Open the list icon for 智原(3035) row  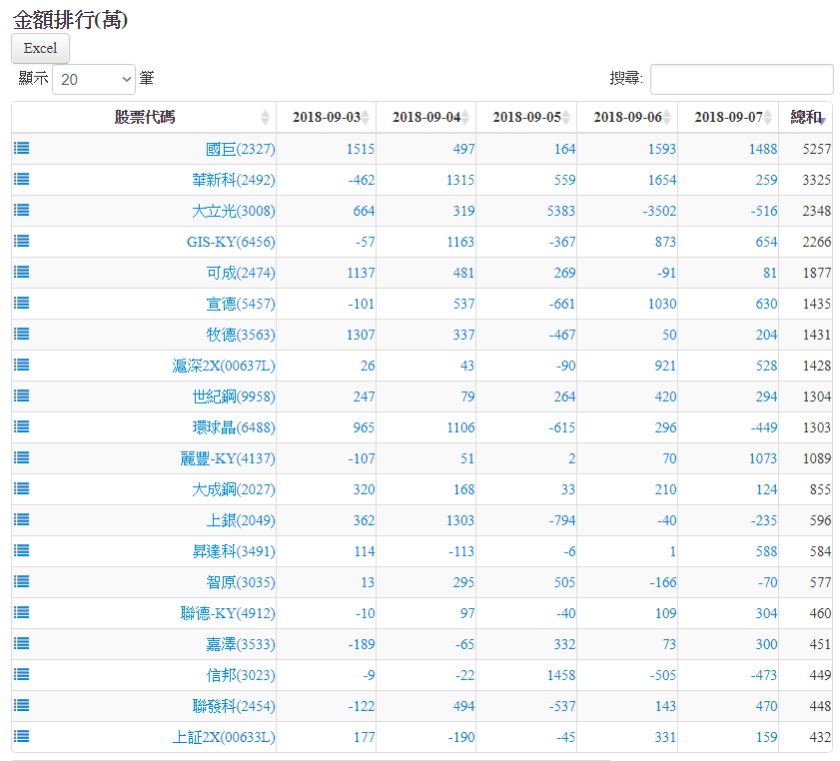pos(21,582)
